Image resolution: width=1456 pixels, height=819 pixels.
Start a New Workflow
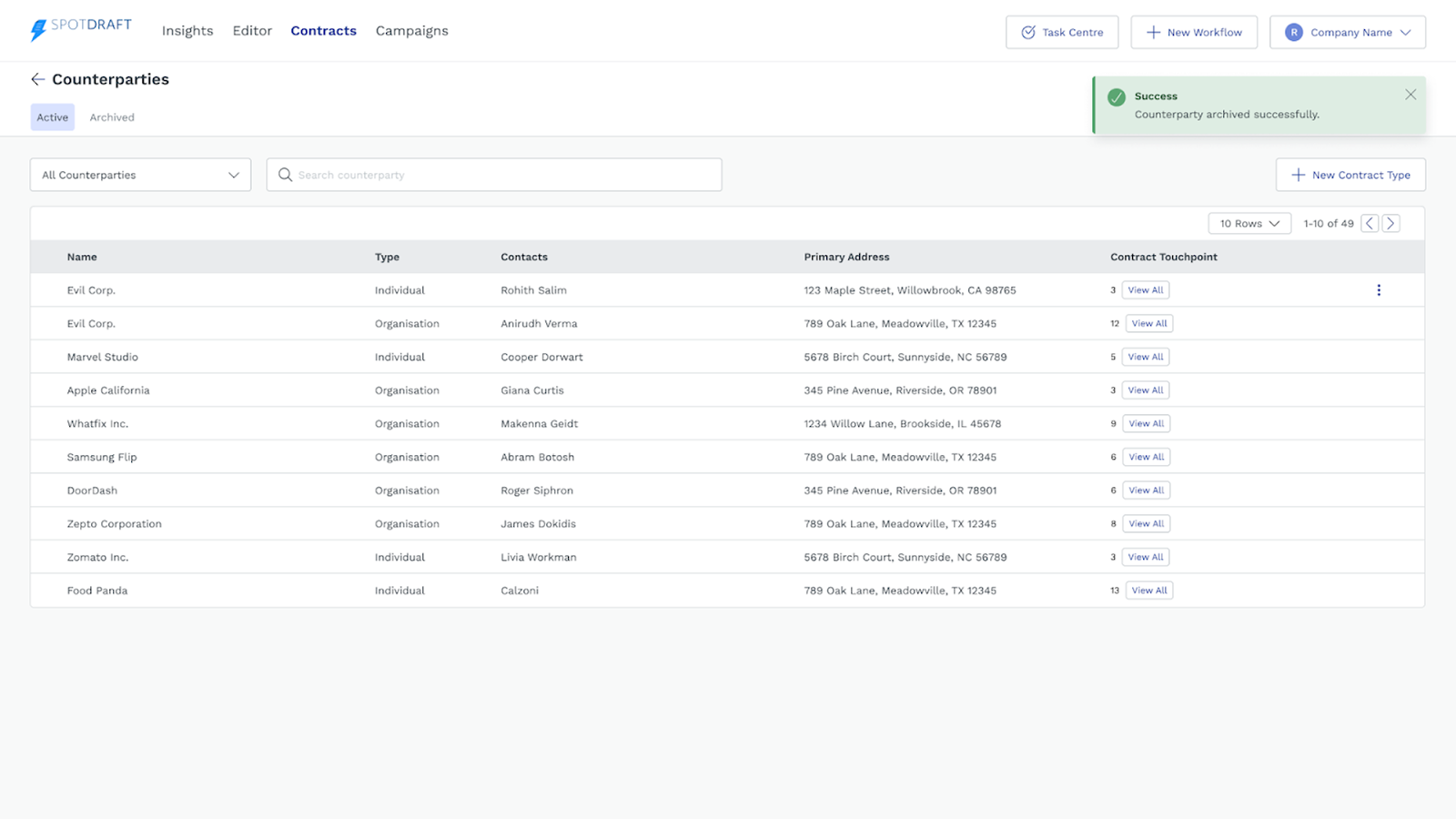(1194, 32)
